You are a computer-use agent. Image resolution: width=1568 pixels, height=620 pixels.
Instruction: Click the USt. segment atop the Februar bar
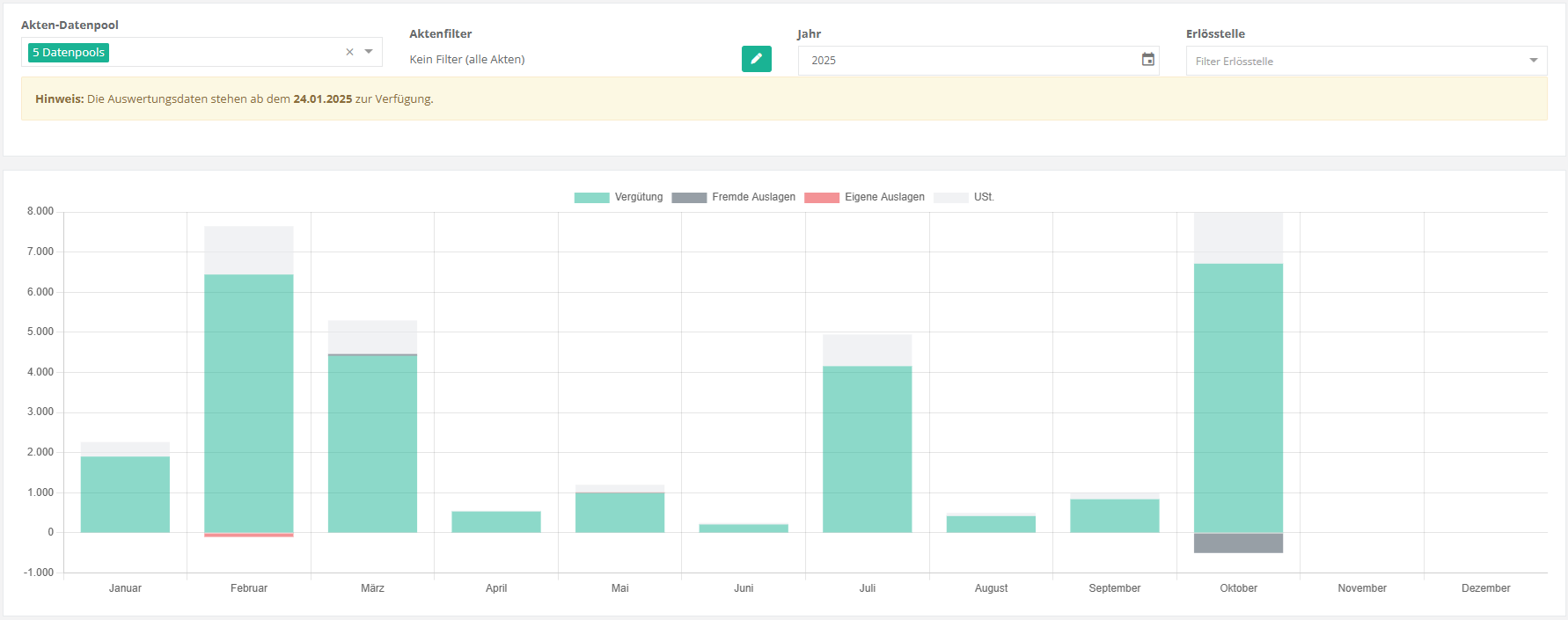coord(249,251)
